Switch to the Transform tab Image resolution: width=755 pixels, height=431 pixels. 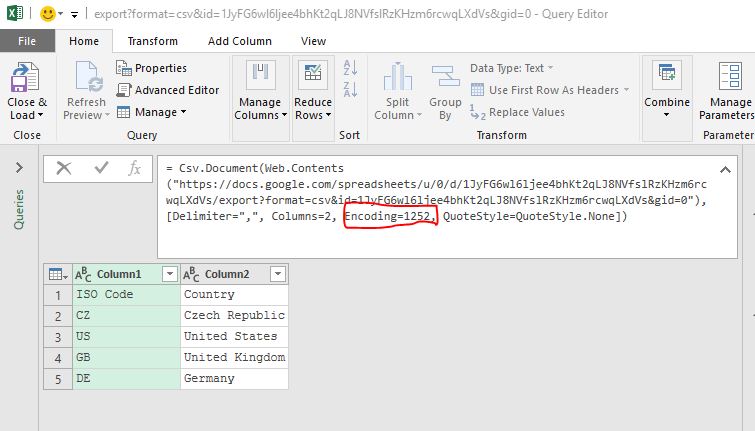[x=153, y=41]
